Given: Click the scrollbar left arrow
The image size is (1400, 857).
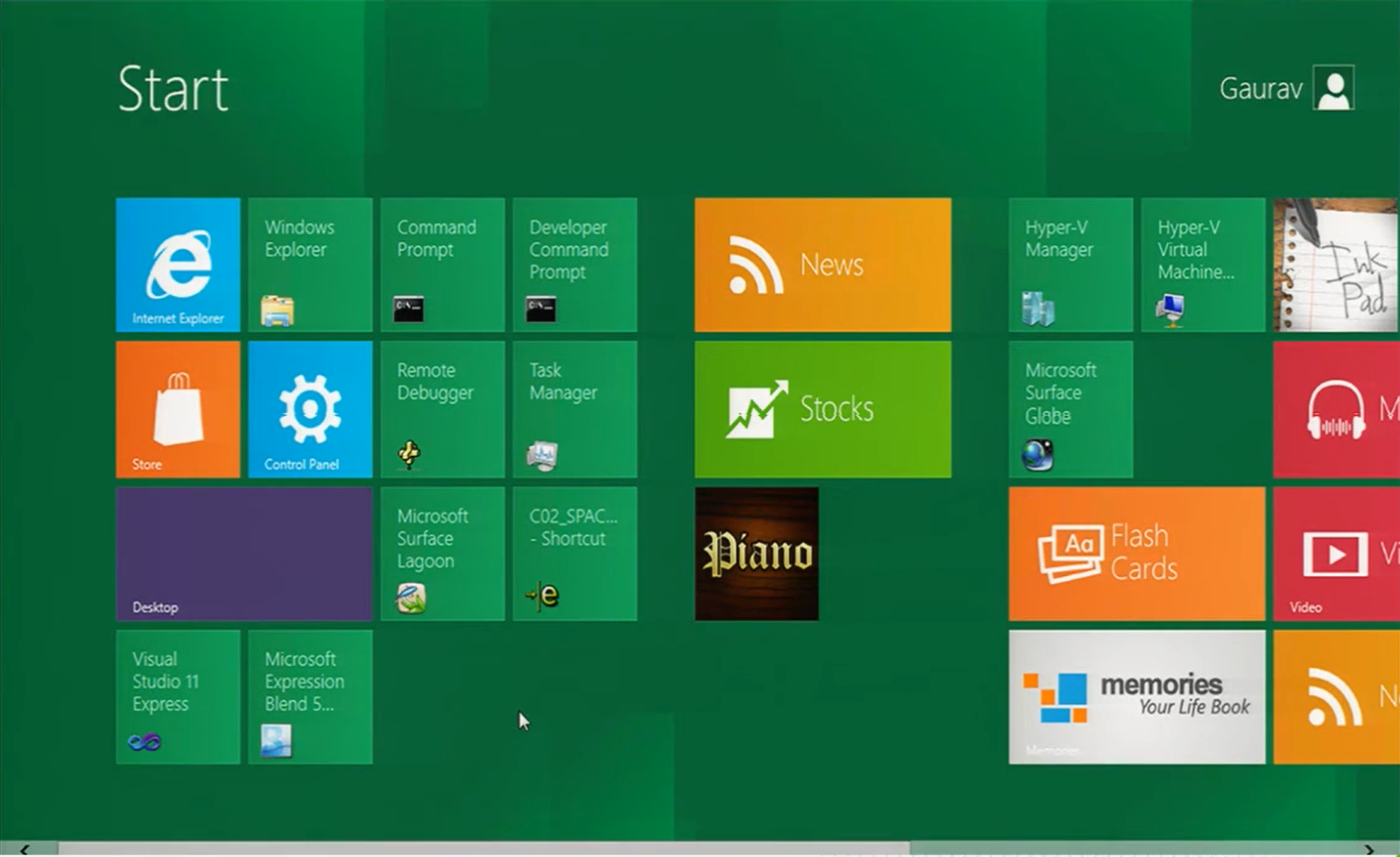Looking at the screenshot, I should [x=24, y=849].
